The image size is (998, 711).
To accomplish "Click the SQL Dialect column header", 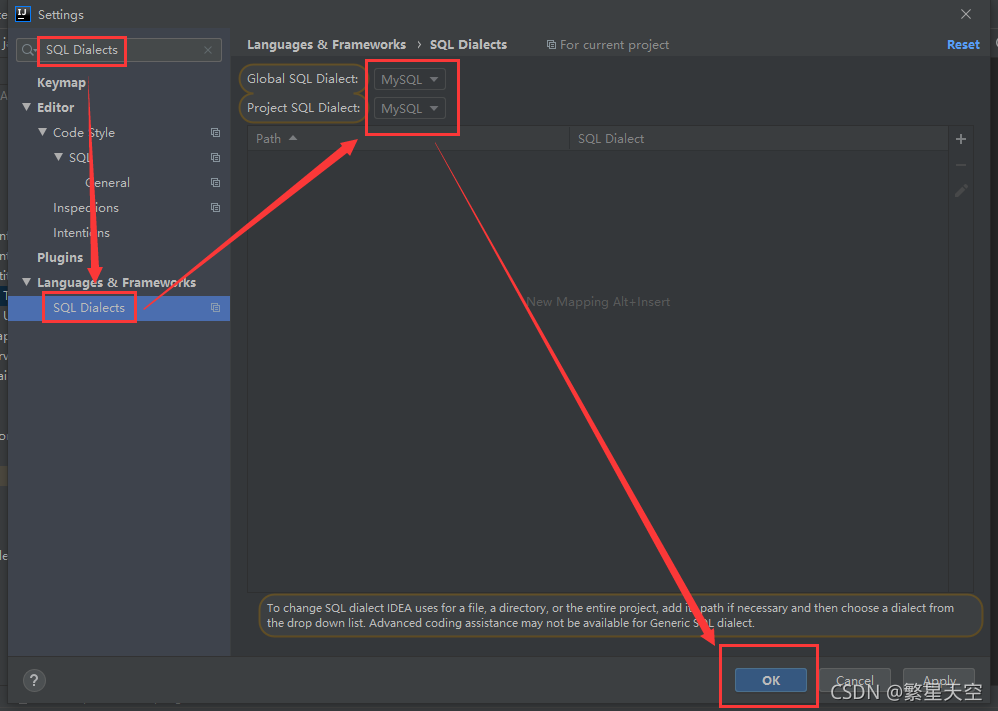I will (759, 138).
